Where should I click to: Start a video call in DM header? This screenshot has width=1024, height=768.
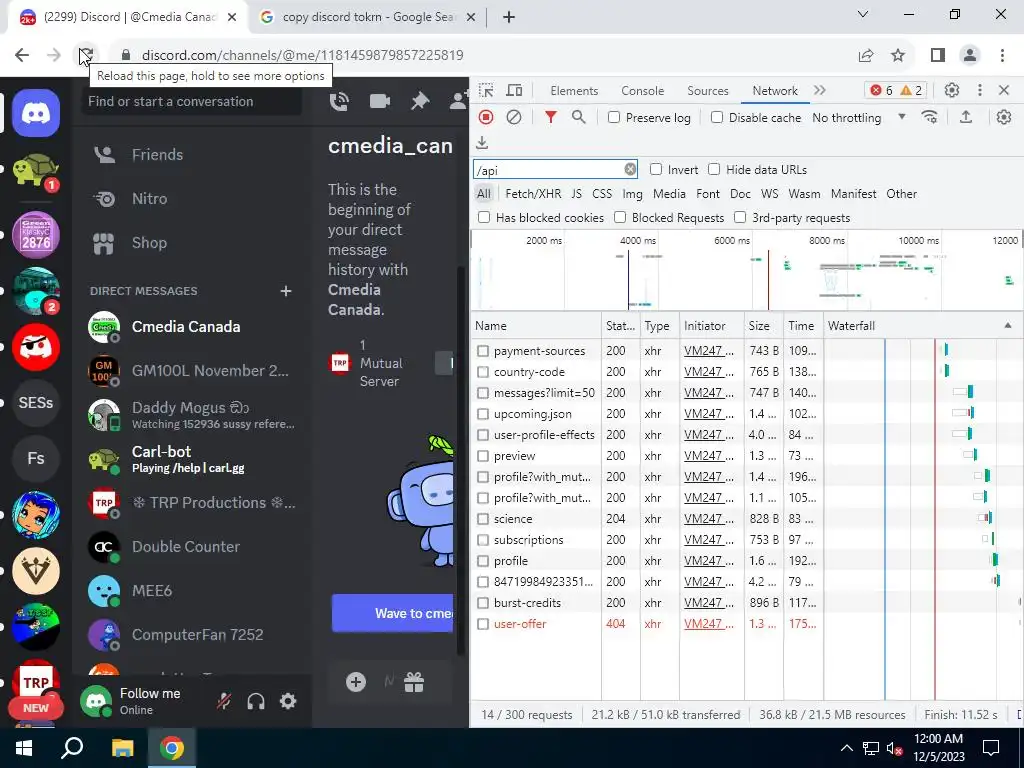coord(379,101)
